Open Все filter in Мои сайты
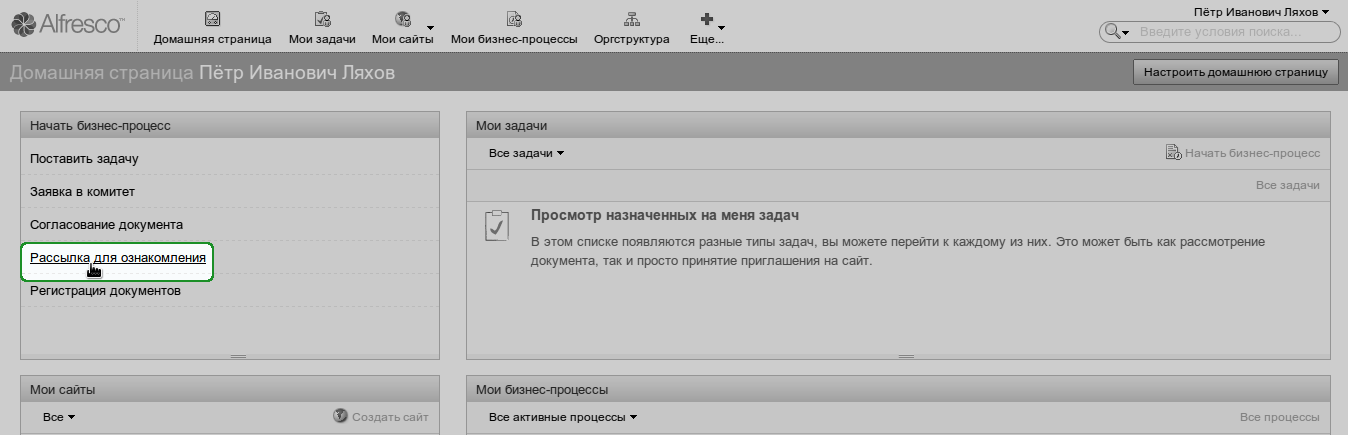 59,416
